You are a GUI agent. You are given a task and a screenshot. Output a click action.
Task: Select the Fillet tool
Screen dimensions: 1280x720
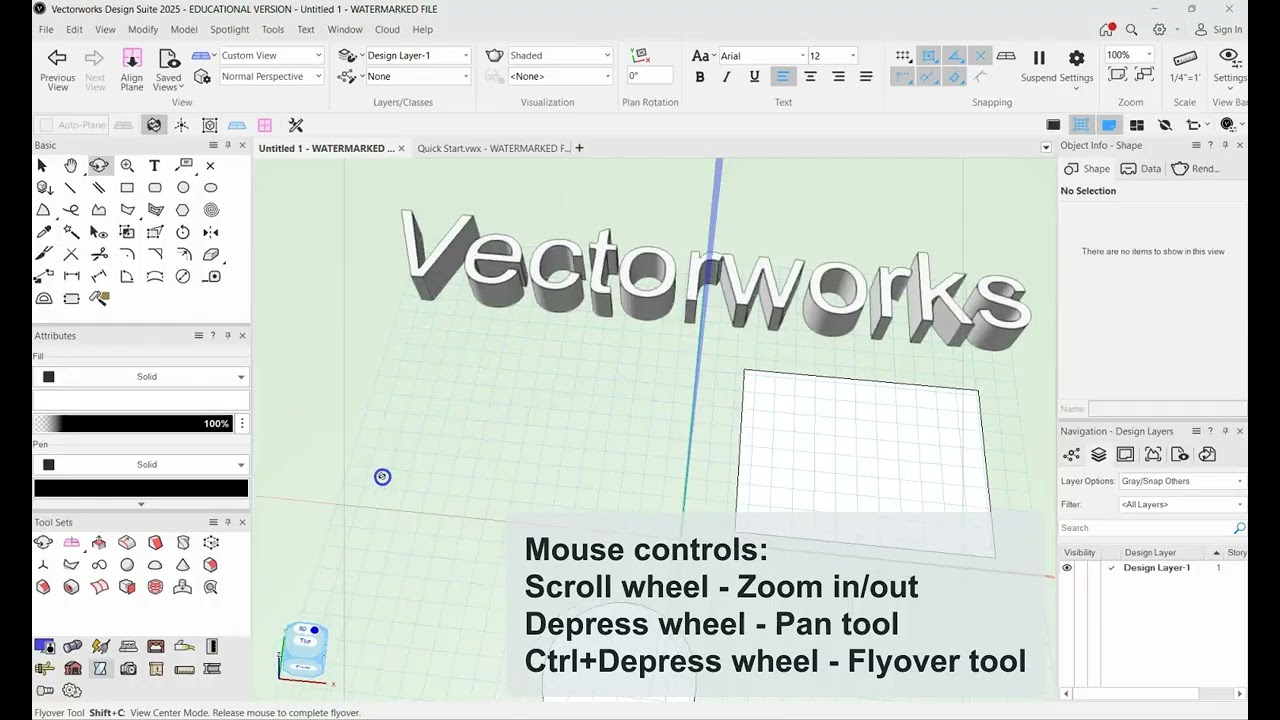(x=127, y=254)
